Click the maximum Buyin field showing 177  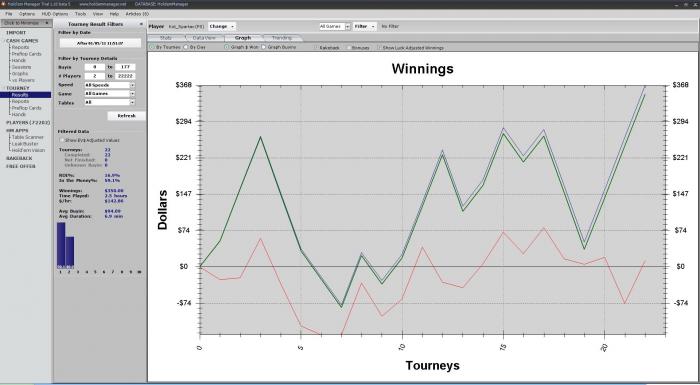125,67
